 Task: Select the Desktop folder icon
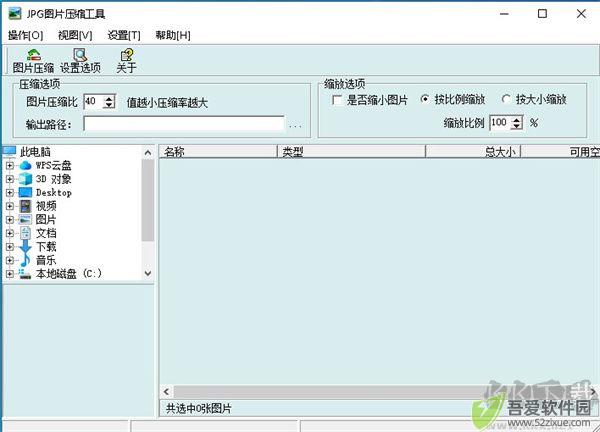[25, 192]
